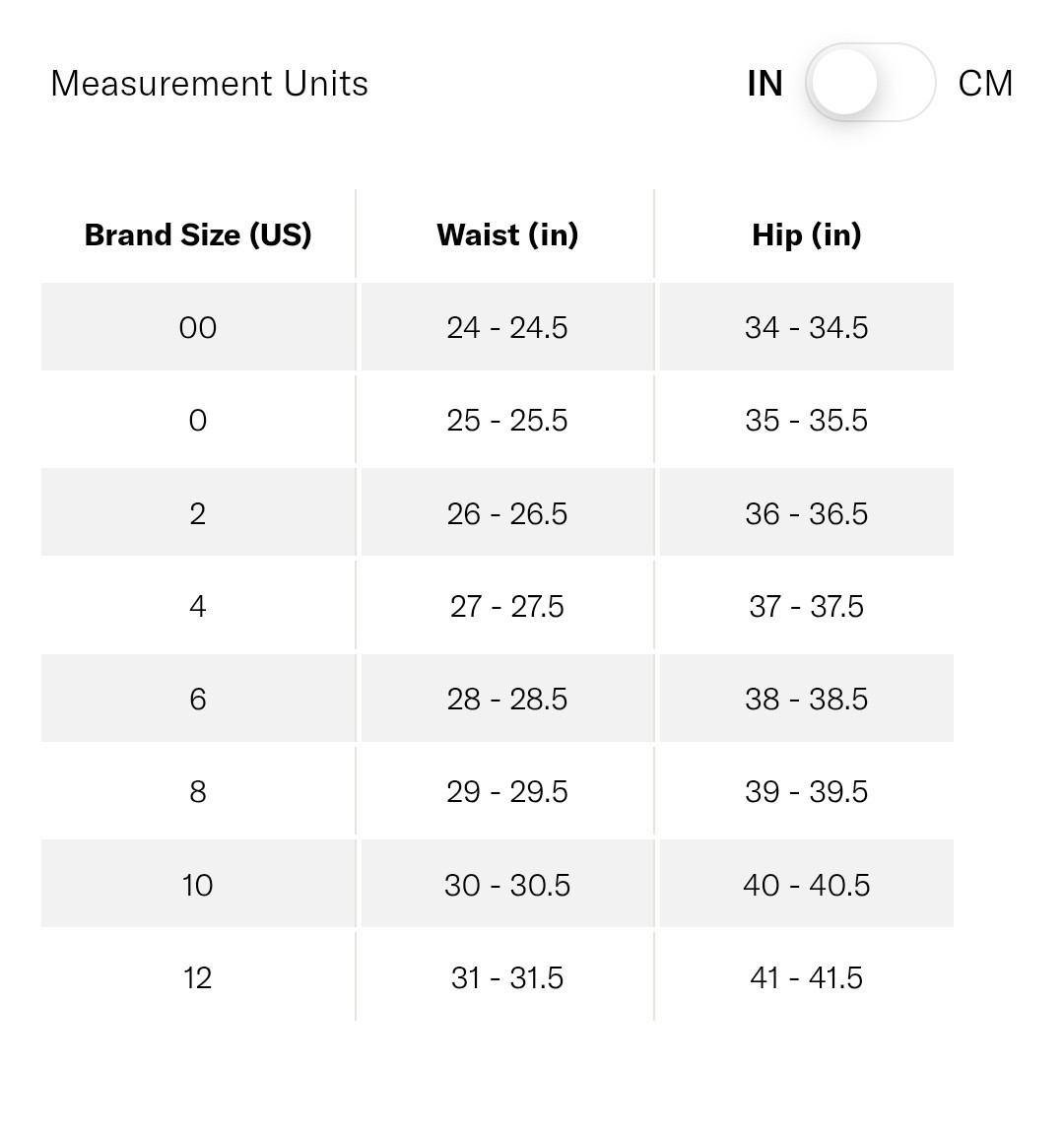Select the brand size 2 cell

tap(198, 512)
